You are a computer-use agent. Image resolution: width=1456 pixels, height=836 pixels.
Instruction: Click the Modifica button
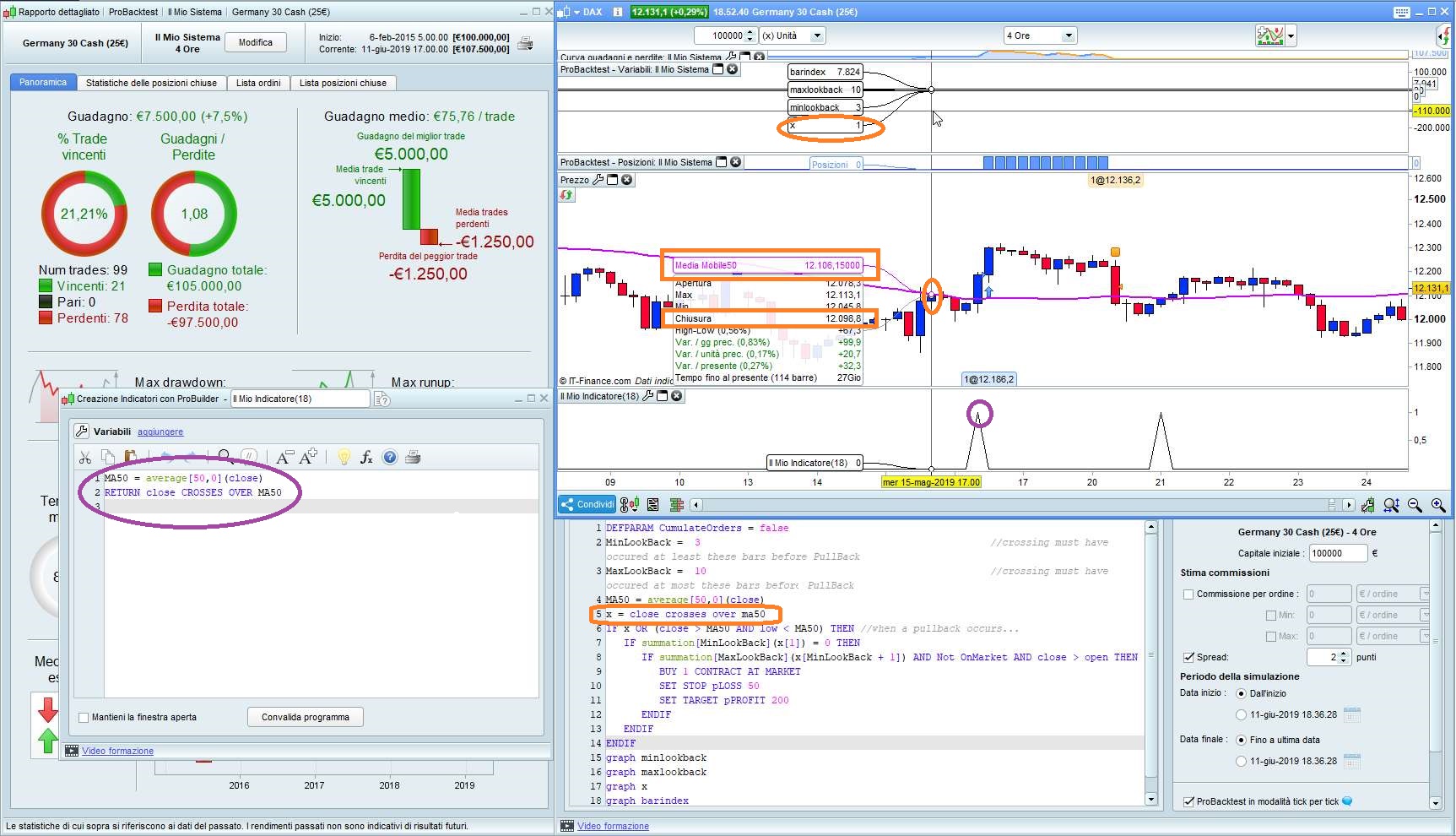[x=256, y=42]
